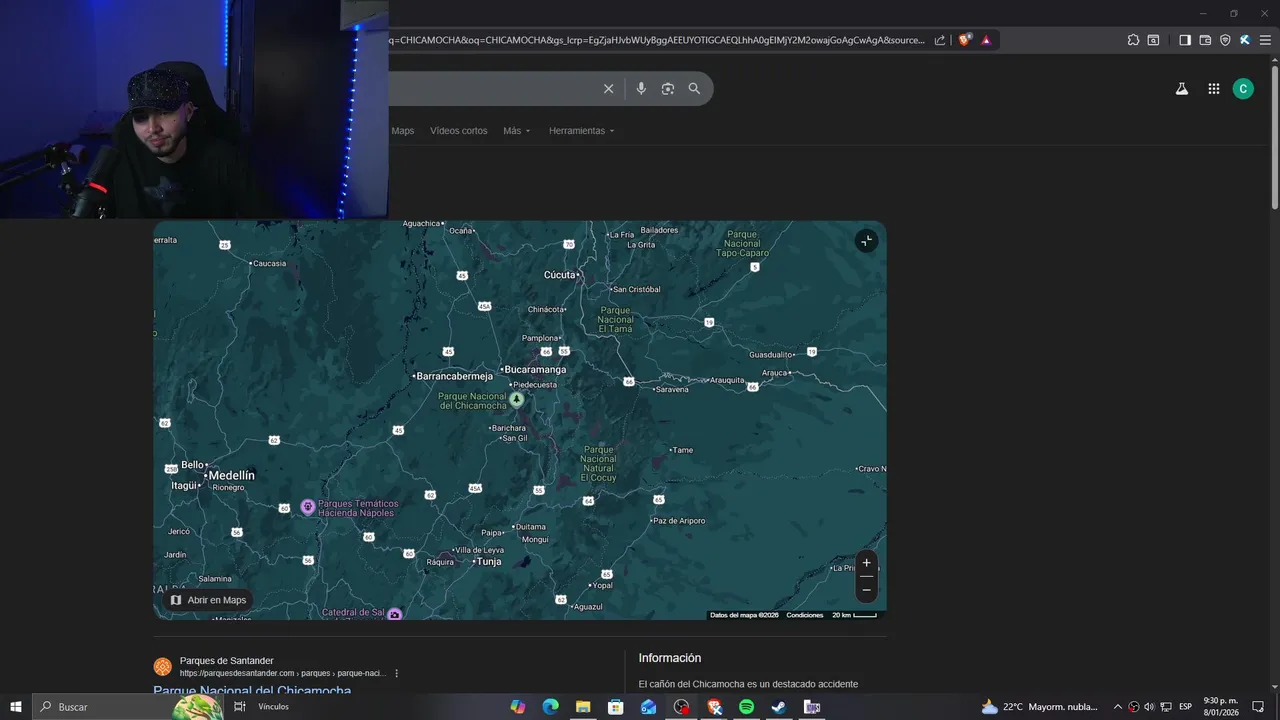Open OBS Studio from taskbar
1280x720 pixels.
(x=681, y=707)
